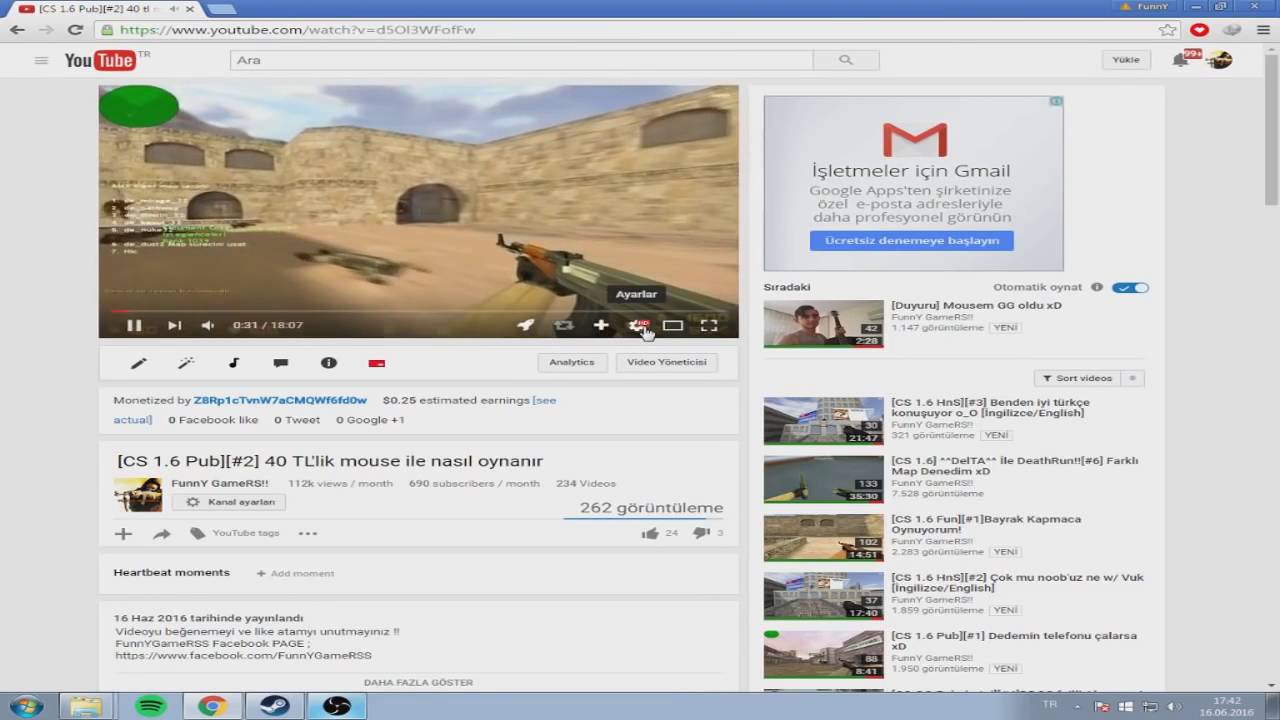Open OBS from the taskbar
Image resolution: width=1280 pixels, height=720 pixels.
[337, 706]
